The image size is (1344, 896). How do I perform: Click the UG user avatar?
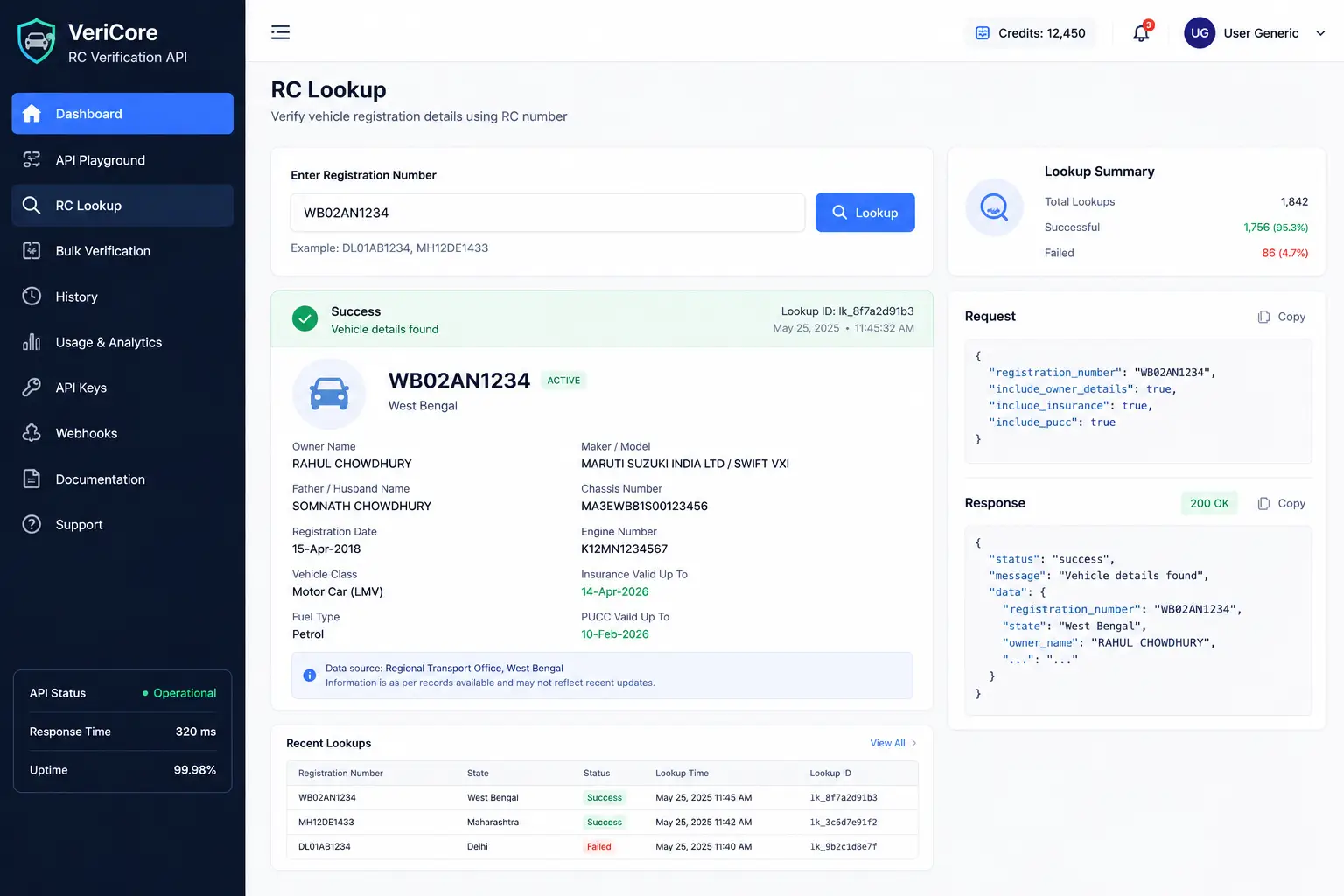tap(1200, 33)
